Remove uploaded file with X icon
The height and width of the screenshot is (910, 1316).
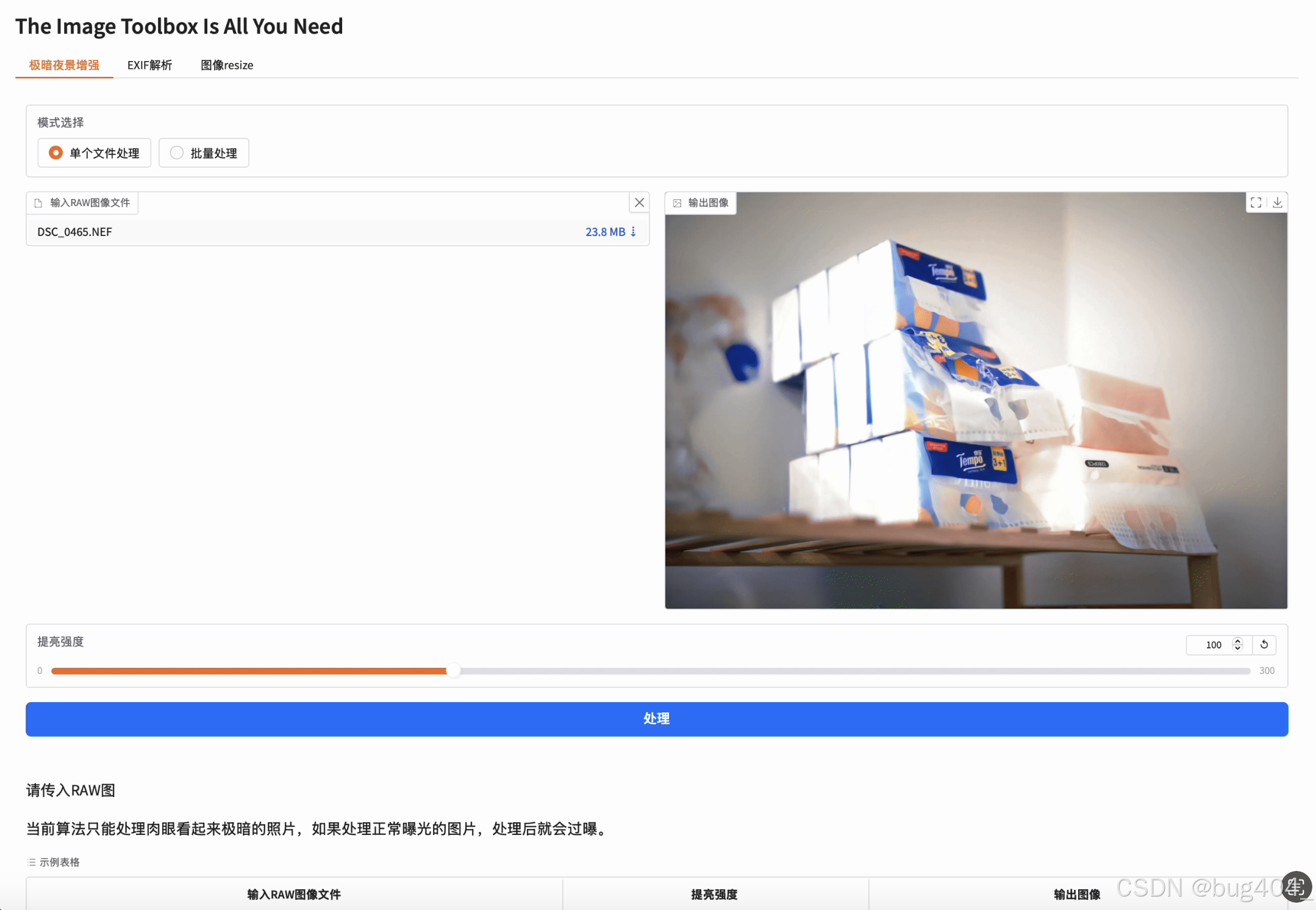(x=639, y=202)
